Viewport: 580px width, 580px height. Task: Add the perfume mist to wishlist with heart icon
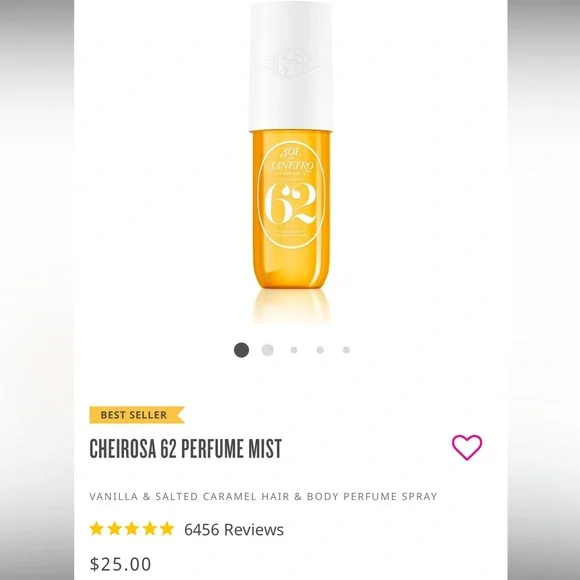pyautogui.click(x=467, y=447)
